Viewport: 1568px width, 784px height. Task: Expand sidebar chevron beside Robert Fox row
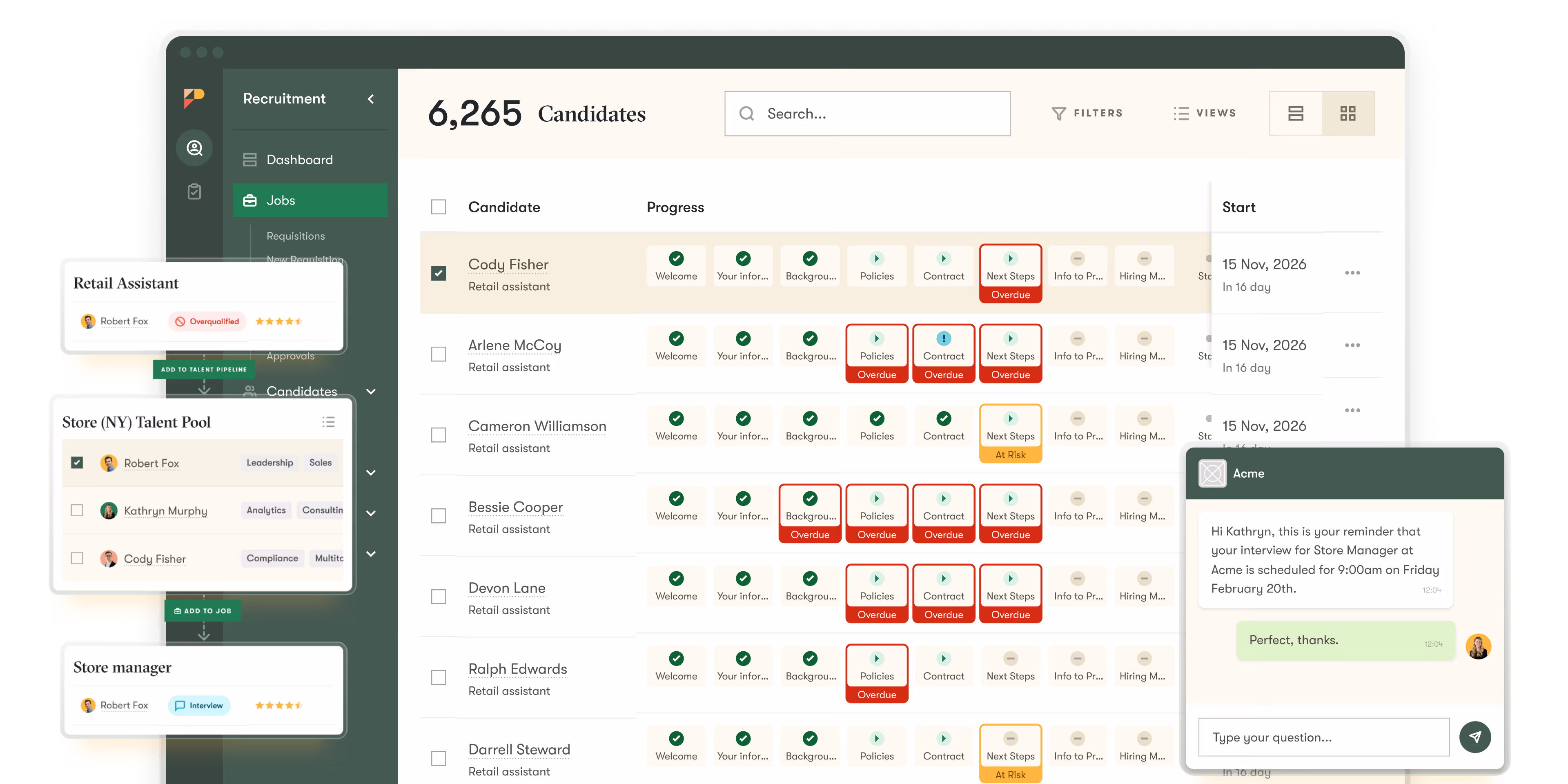371,473
